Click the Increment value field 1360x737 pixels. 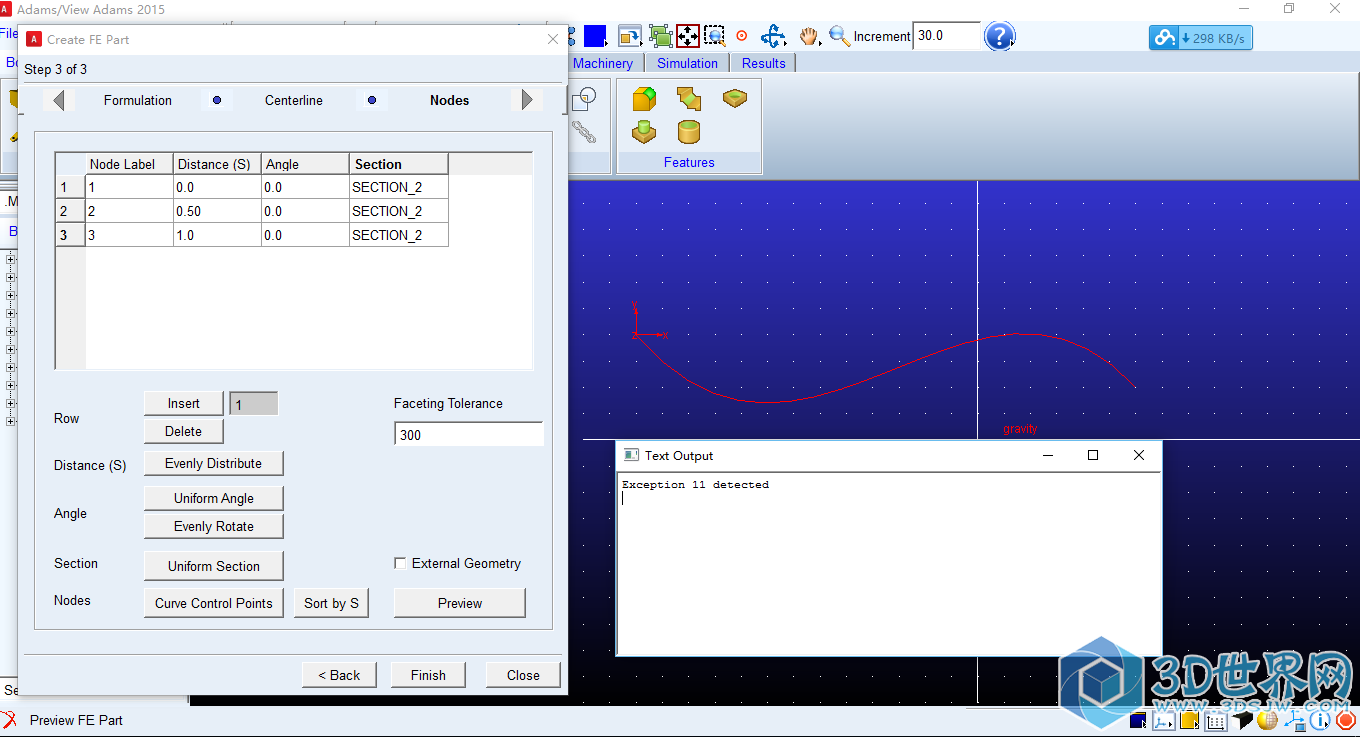point(946,36)
